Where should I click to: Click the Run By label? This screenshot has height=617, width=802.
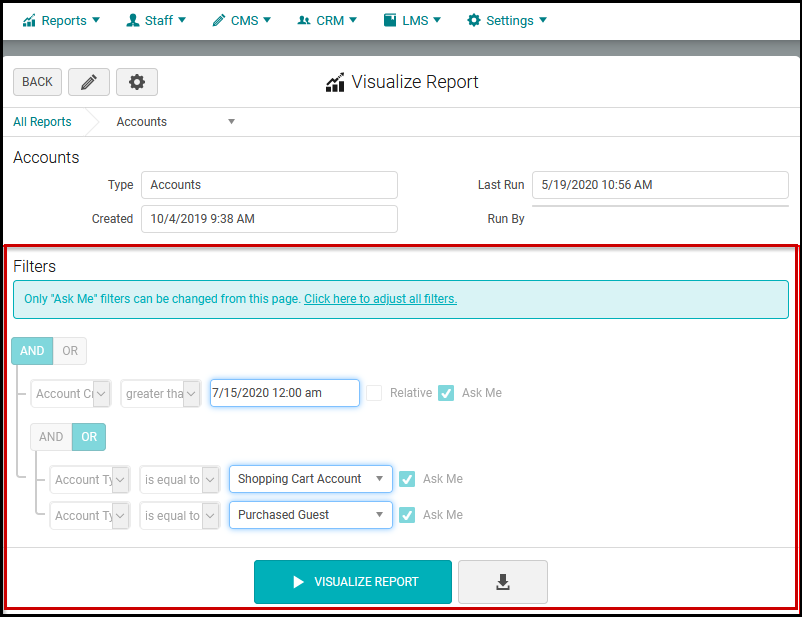(506, 219)
